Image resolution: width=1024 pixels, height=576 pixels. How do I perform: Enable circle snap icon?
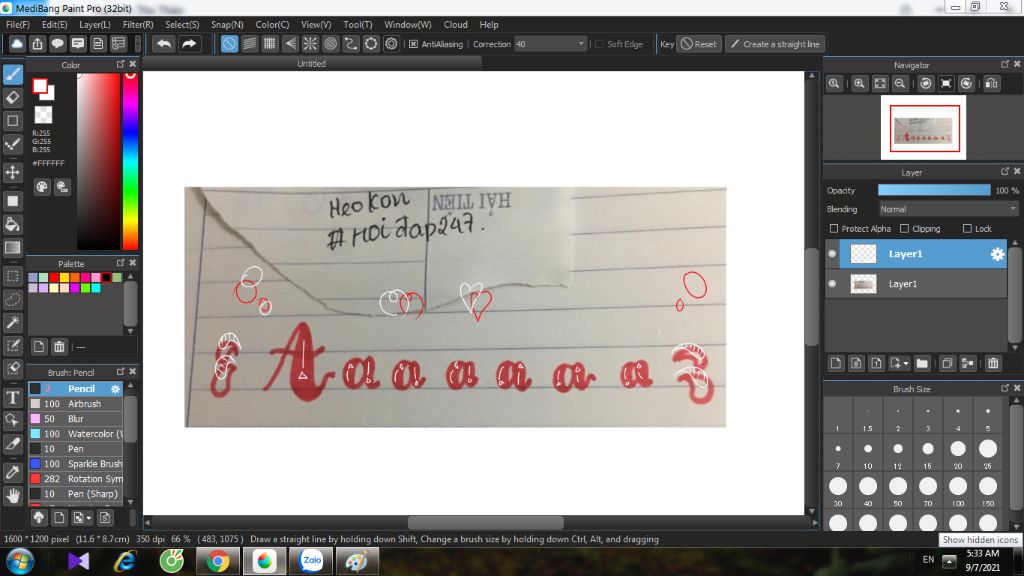pos(330,44)
